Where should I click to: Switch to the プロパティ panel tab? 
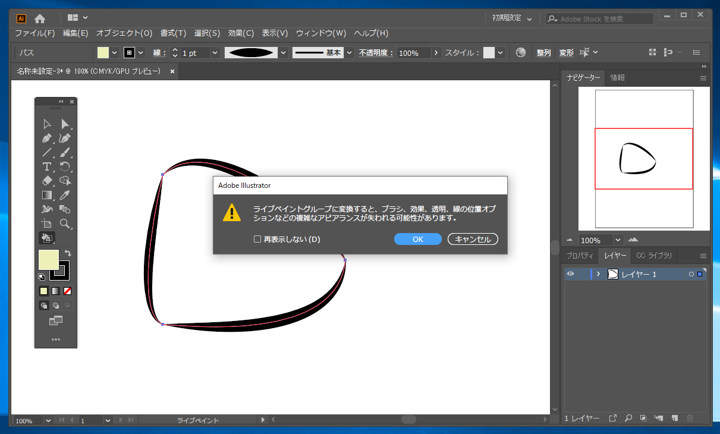click(x=580, y=256)
